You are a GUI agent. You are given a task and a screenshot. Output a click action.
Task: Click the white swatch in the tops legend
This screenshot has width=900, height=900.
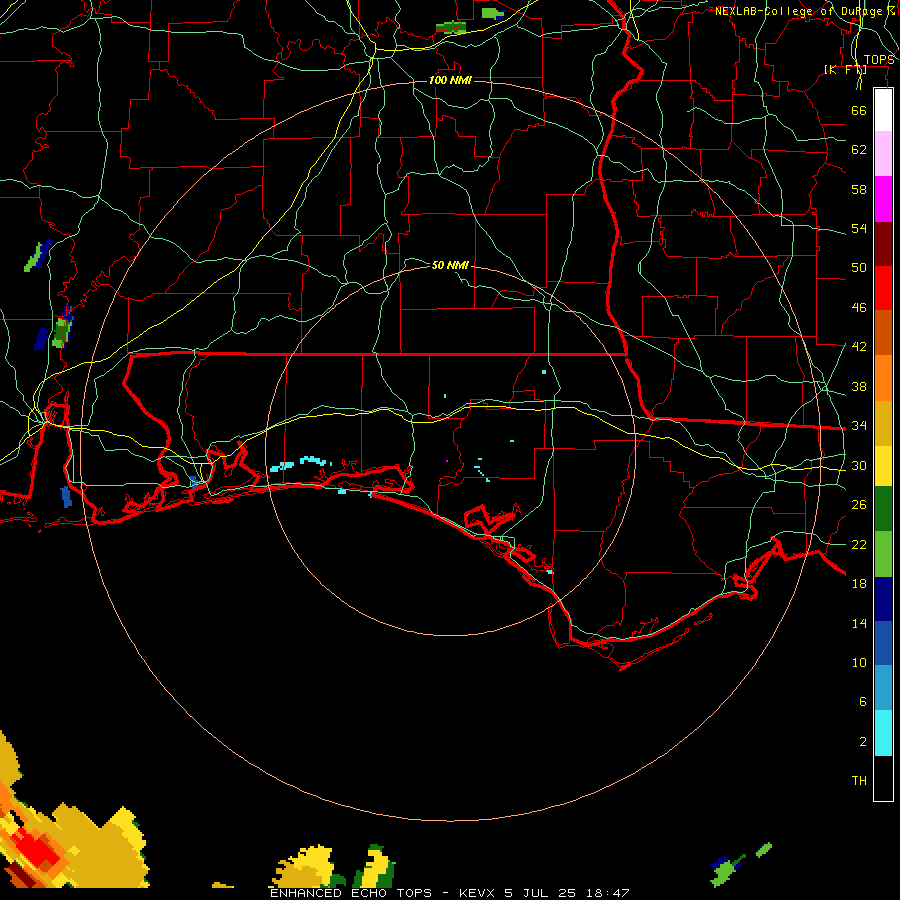[x=883, y=110]
